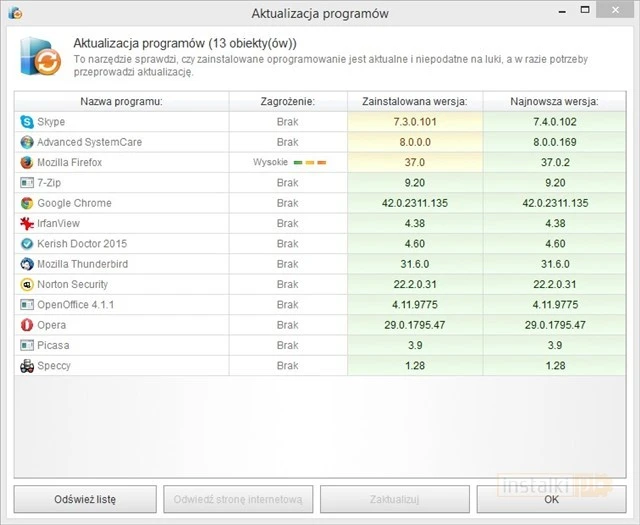Image resolution: width=640 pixels, height=525 pixels.
Task: Click the Speccy icon
Action: (x=27, y=366)
